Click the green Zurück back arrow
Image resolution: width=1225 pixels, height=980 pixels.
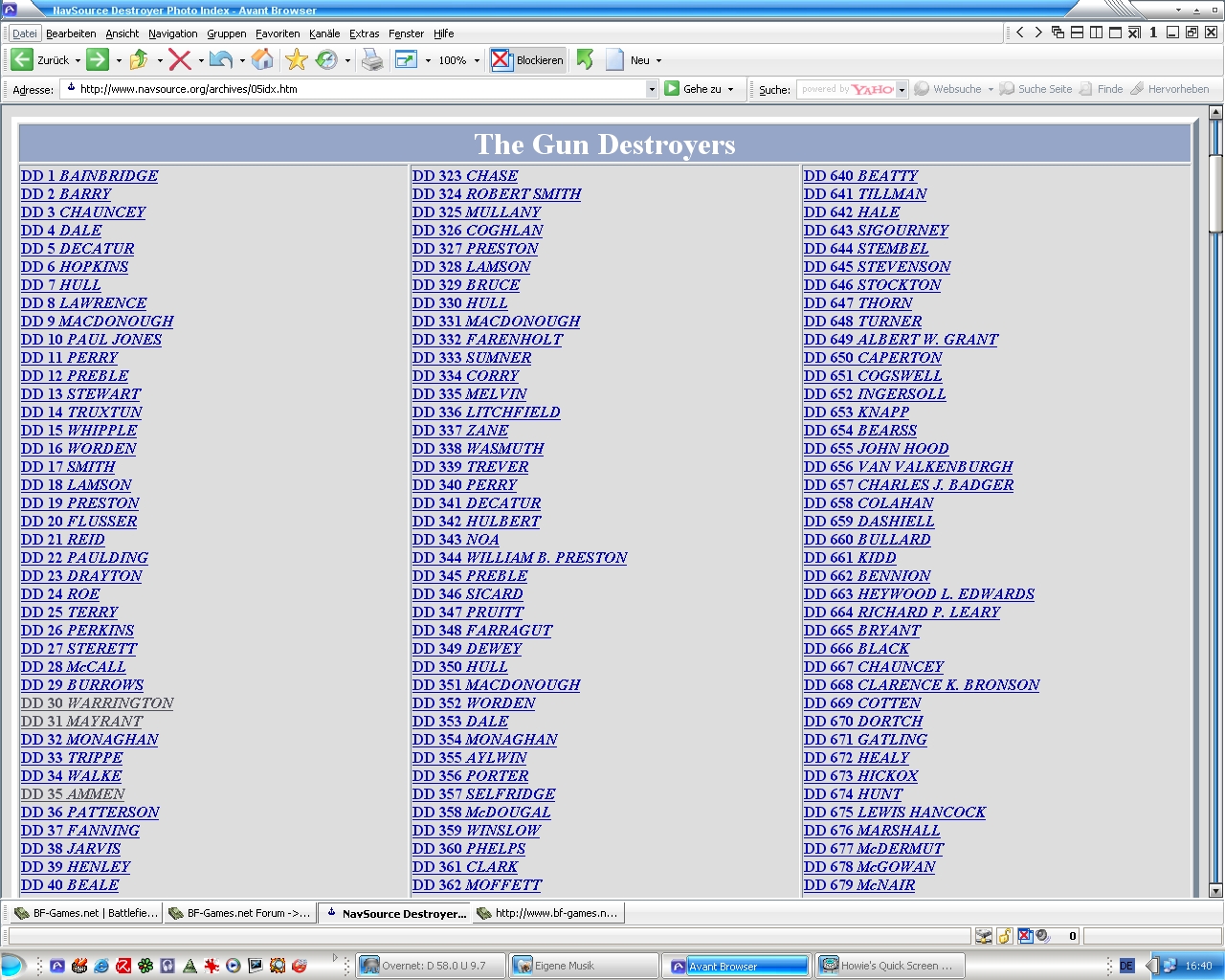click(22, 60)
